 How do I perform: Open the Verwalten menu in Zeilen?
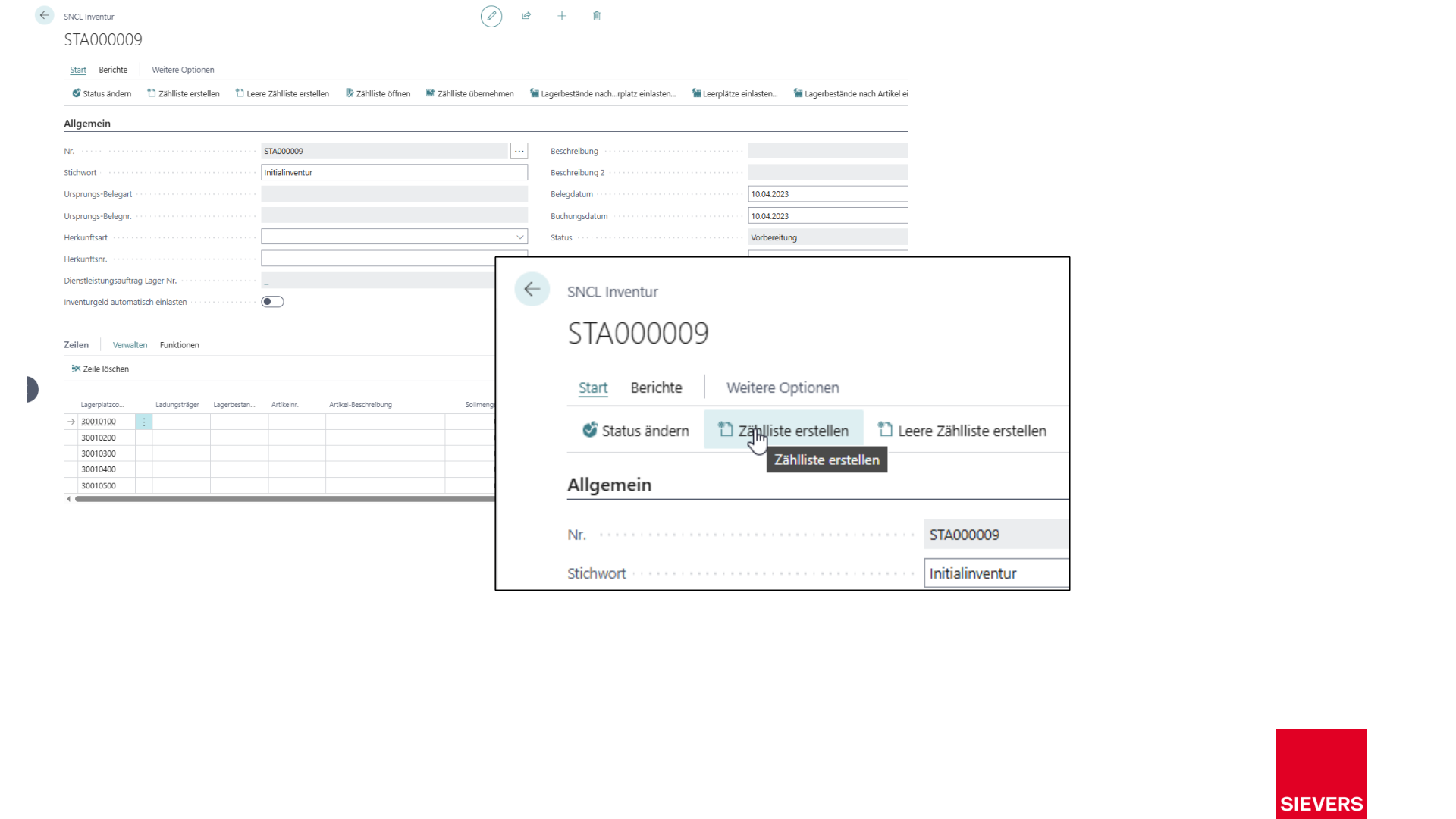point(130,345)
